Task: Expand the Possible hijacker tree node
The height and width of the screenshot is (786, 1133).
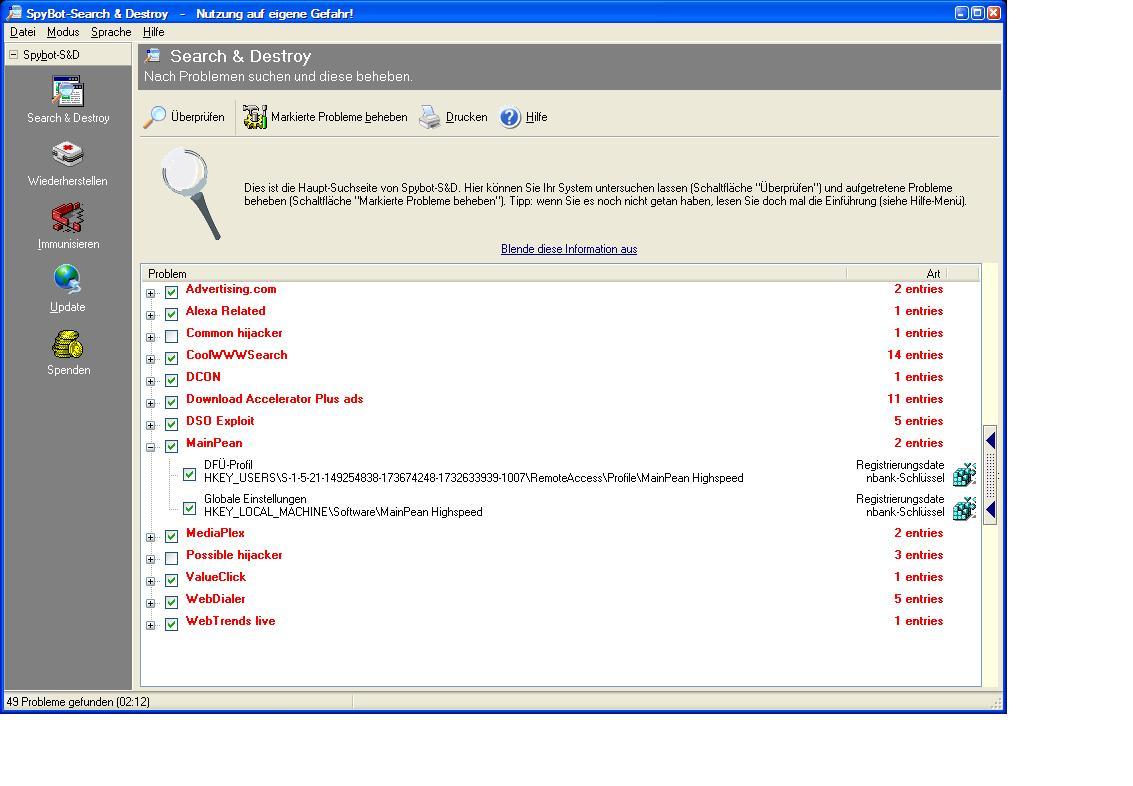Action: [150, 559]
